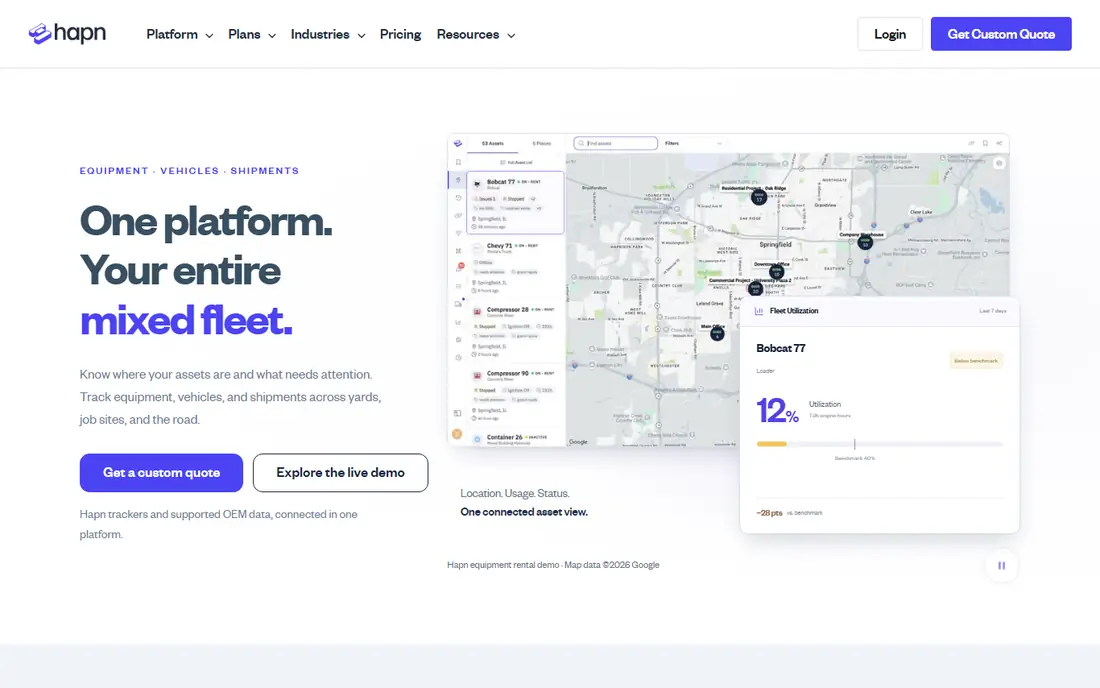Click the gear settings icon in the demo sidebar

pos(458,340)
